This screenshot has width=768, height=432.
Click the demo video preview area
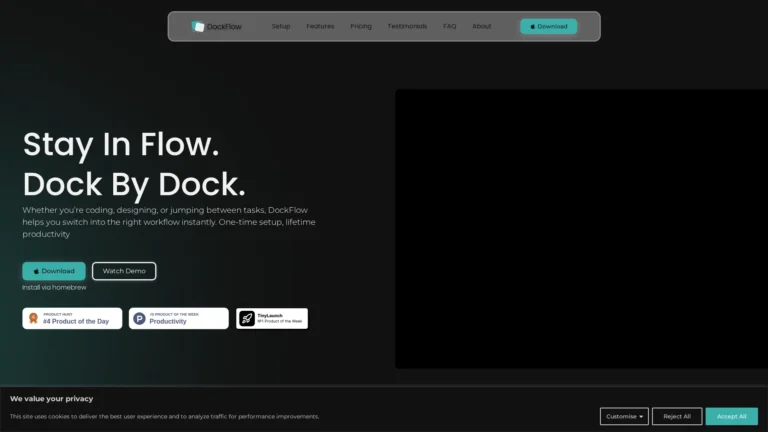click(581, 229)
